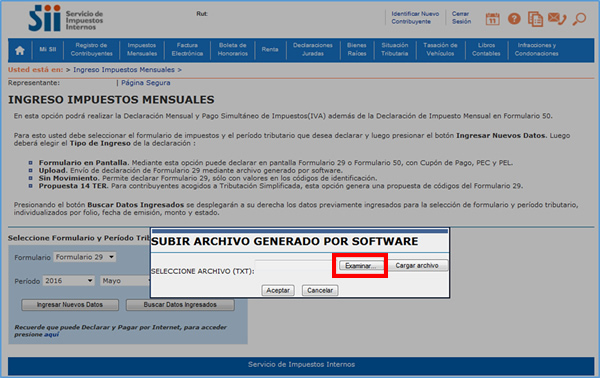The image size is (600, 378).
Task: Open the calendar icon in the header
Action: tap(492, 19)
